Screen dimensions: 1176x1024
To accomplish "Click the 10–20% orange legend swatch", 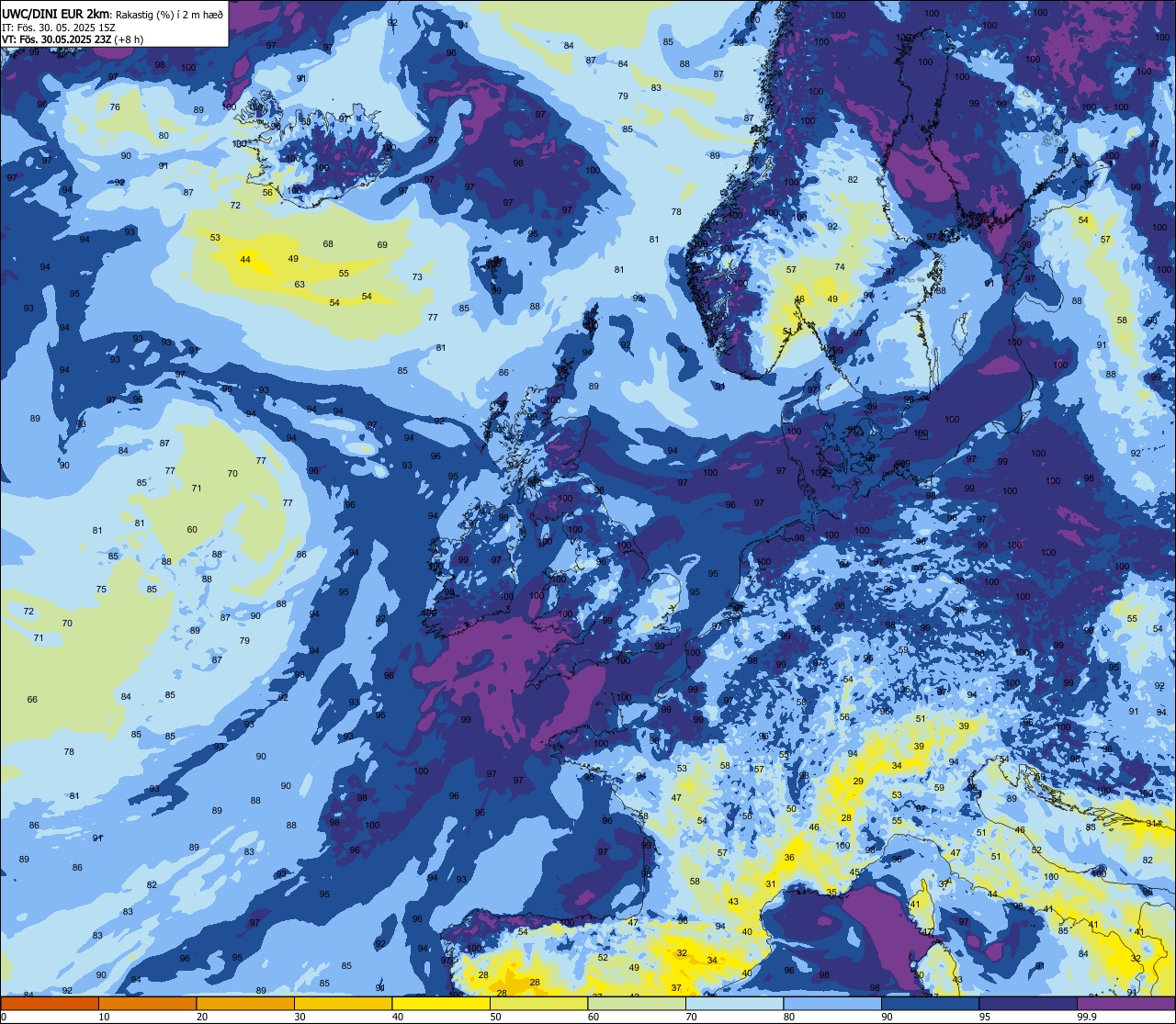I will click(147, 1003).
